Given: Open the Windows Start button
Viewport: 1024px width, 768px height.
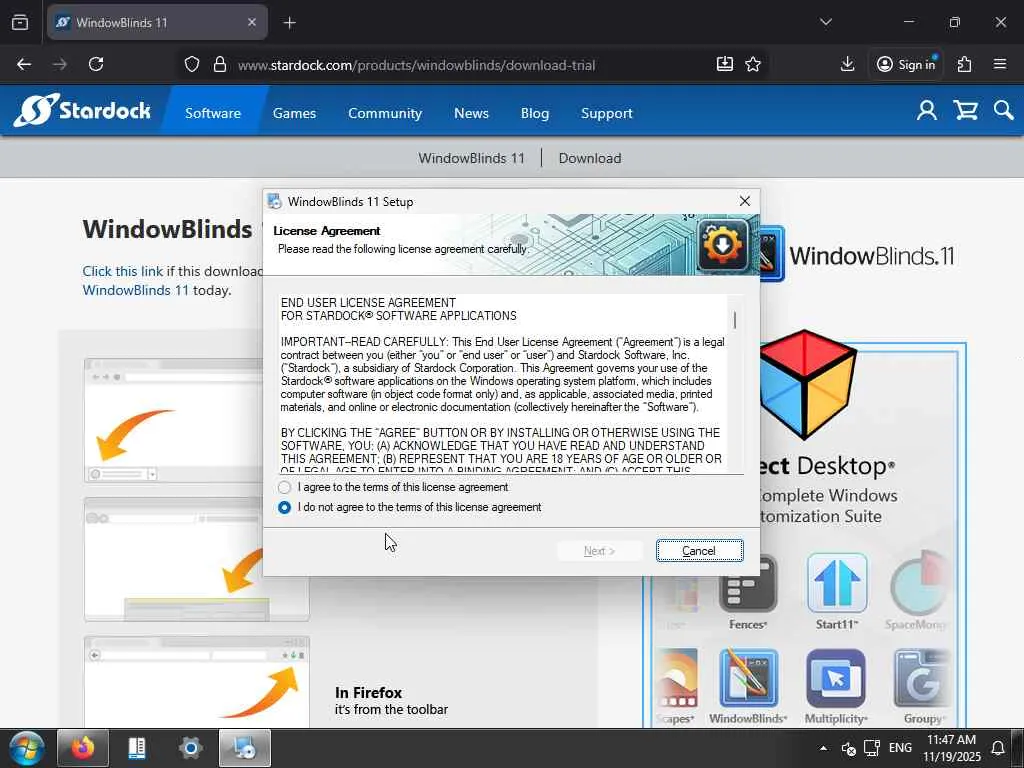Looking at the screenshot, I should [x=26, y=748].
